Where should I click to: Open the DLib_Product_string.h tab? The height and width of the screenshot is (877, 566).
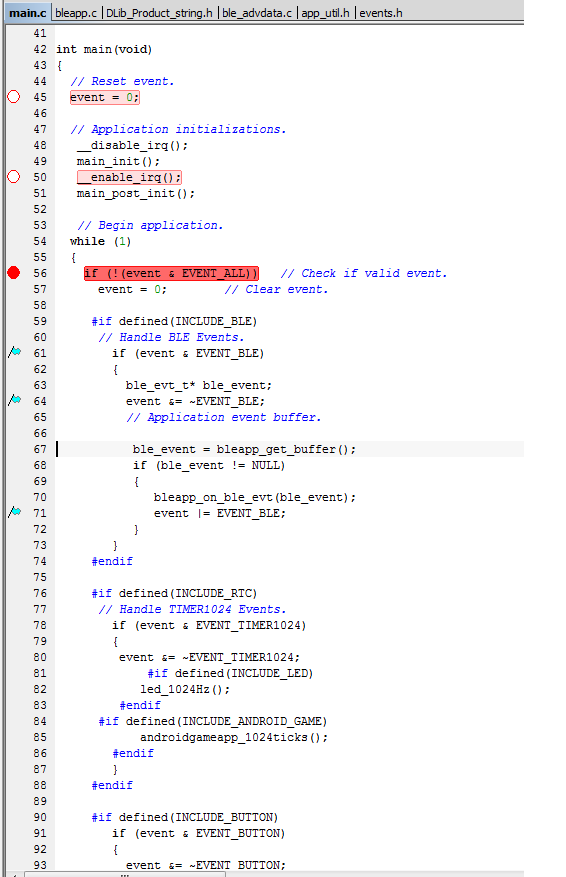[x=159, y=13]
